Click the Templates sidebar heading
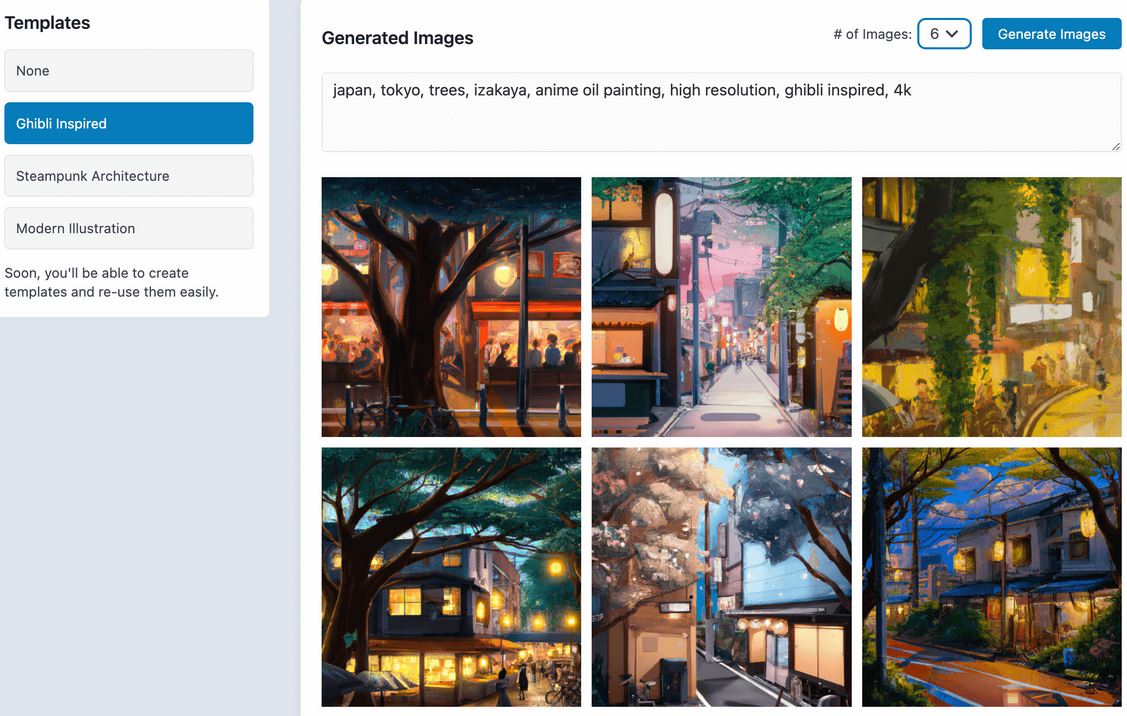1127x716 pixels. [47, 23]
